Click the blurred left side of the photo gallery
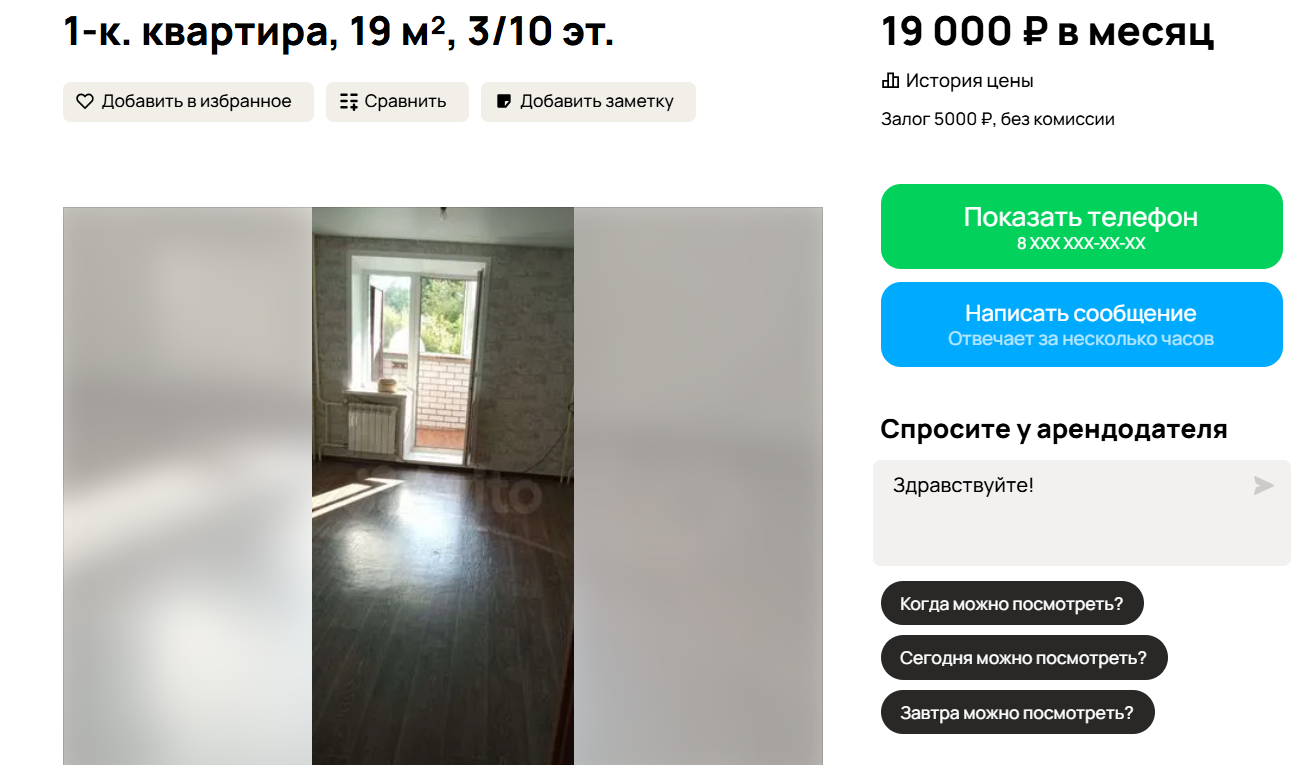This screenshot has height=765, width=1299. pos(187,486)
